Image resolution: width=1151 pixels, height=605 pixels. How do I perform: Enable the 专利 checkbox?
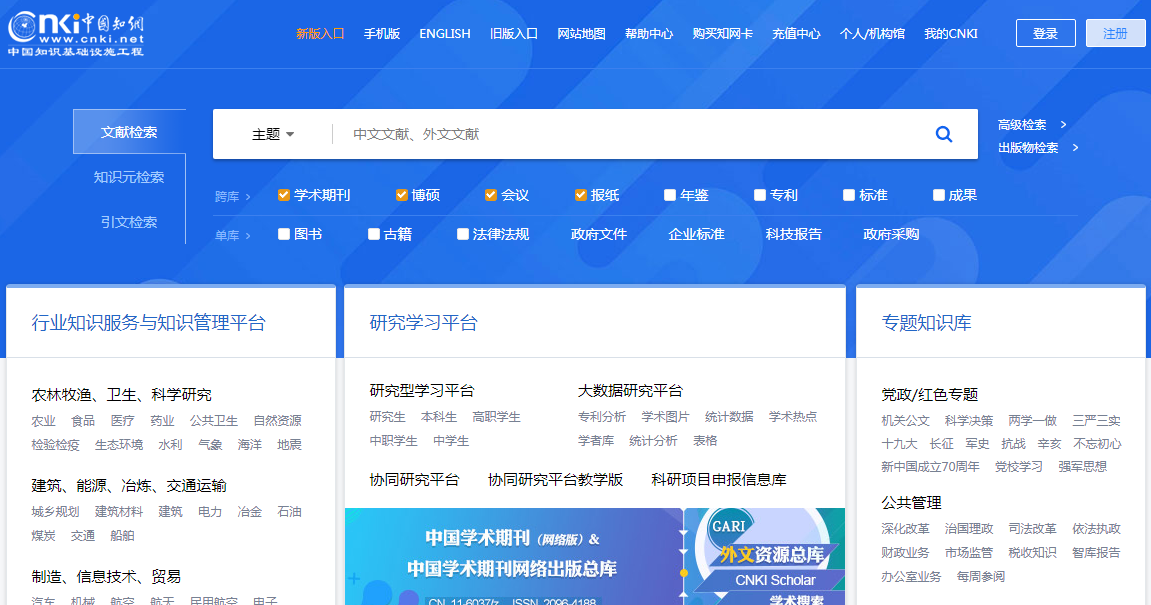(760, 195)
